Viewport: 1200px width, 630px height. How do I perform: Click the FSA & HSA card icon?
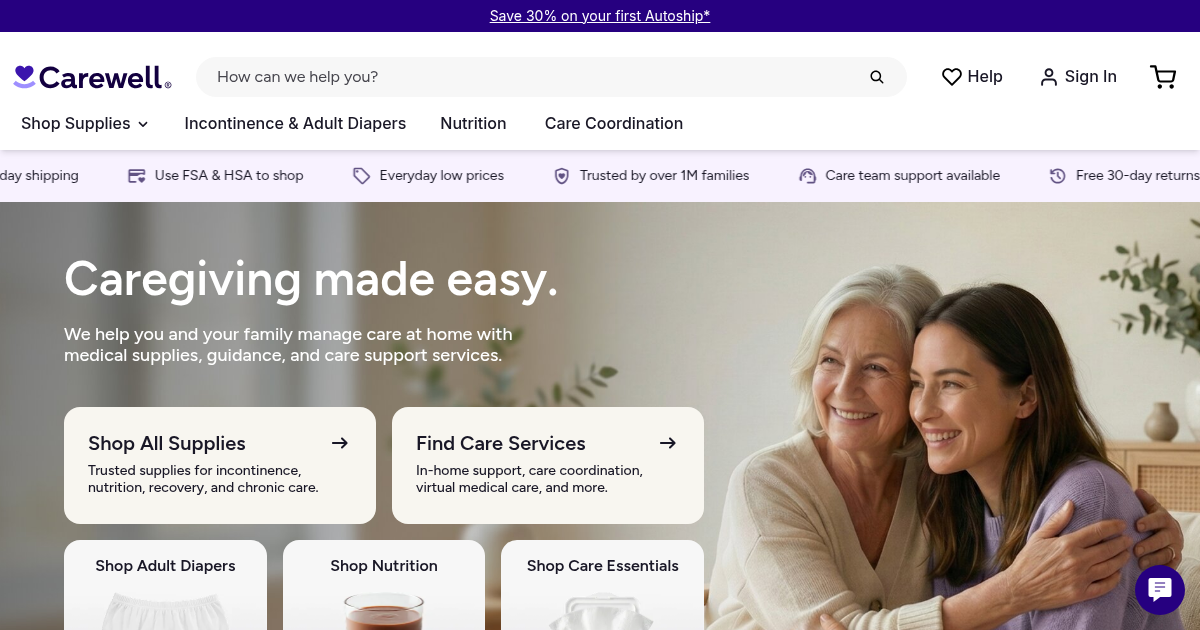(x=137, y=176)
